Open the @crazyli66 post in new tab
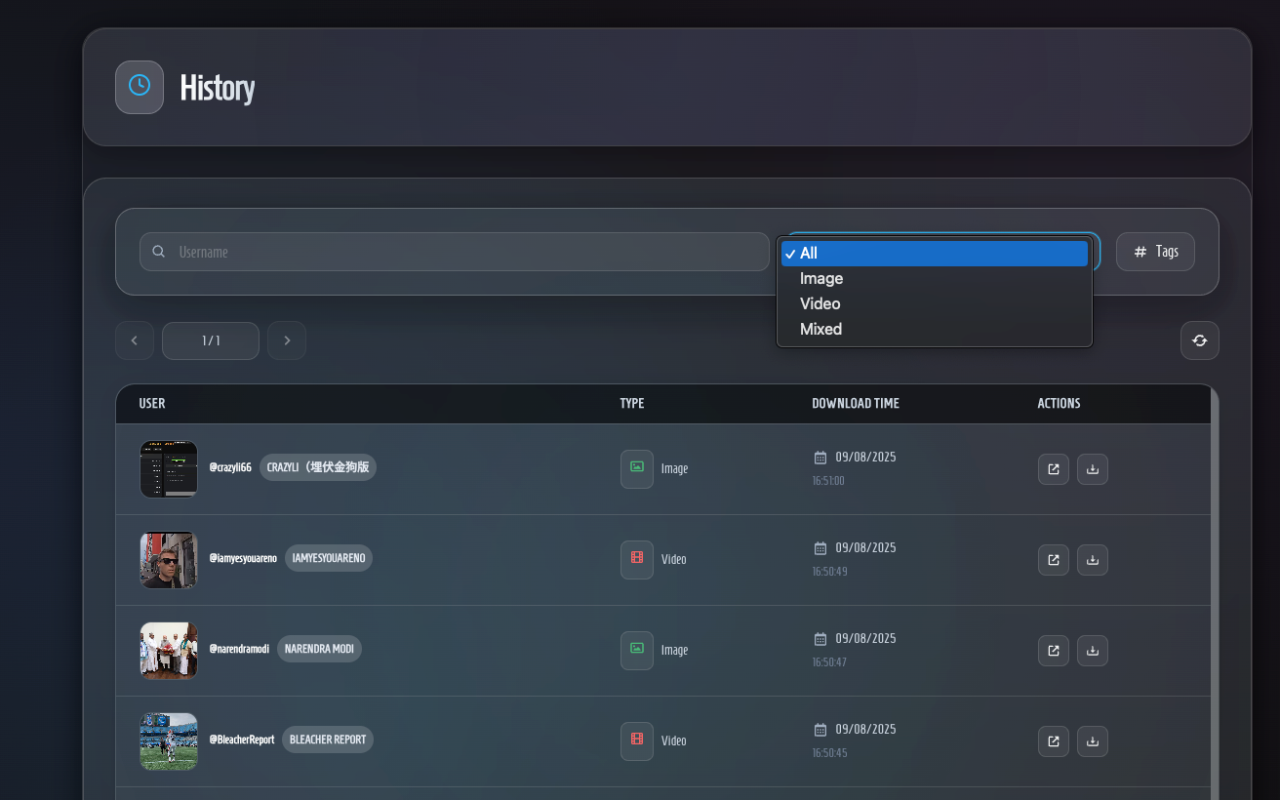Screen dimensions: 1280x800 click(1053, 469)
